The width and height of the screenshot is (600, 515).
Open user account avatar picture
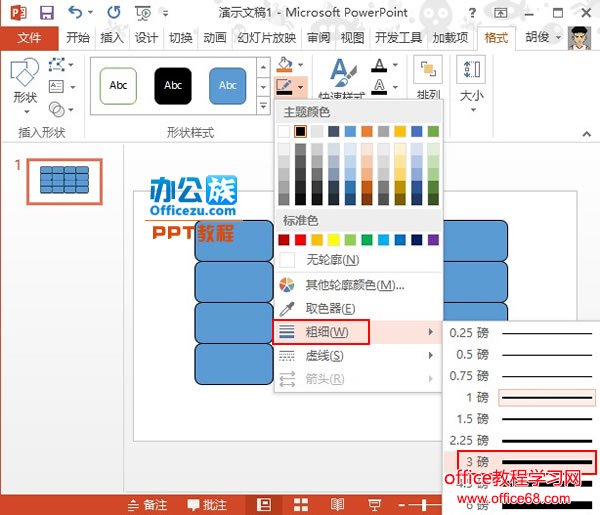click(x=579, y=38)
